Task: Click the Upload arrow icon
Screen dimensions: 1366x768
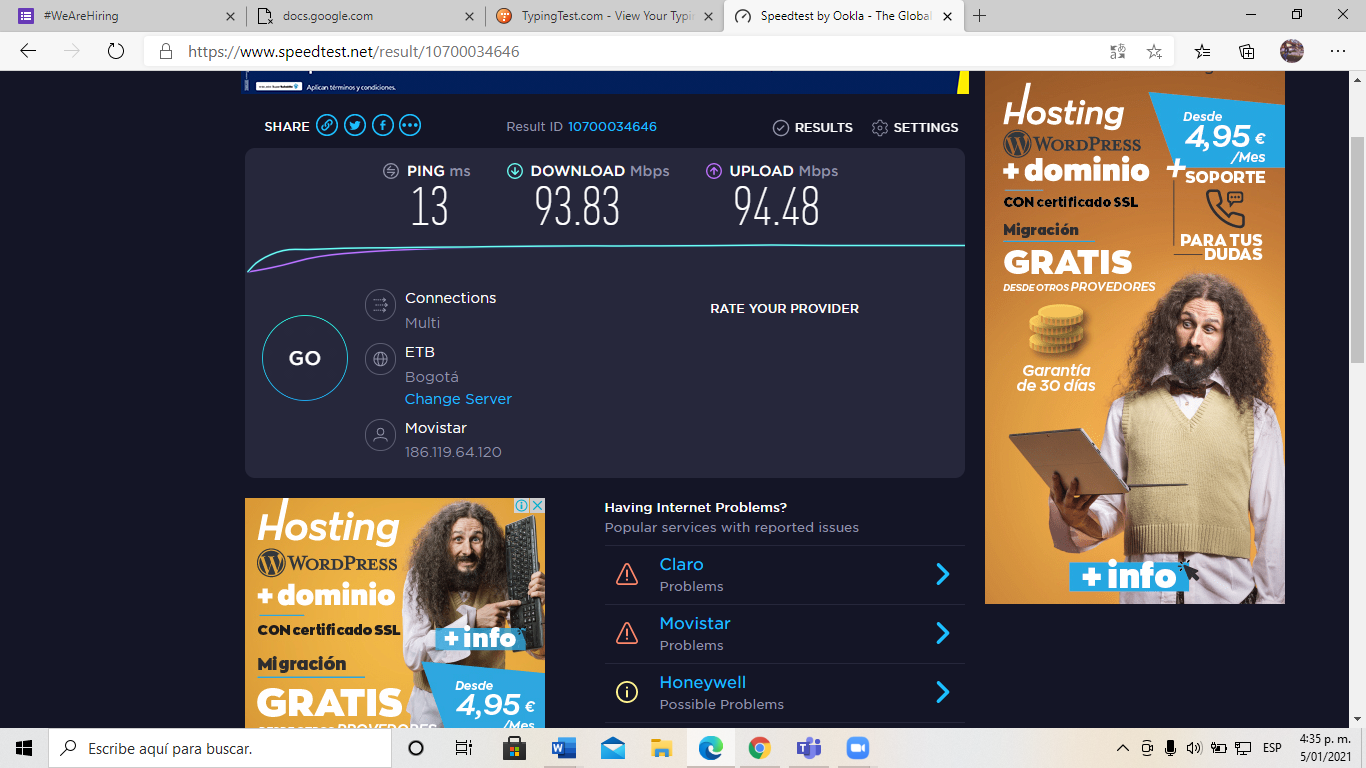Action: click(x=714, y=171)
